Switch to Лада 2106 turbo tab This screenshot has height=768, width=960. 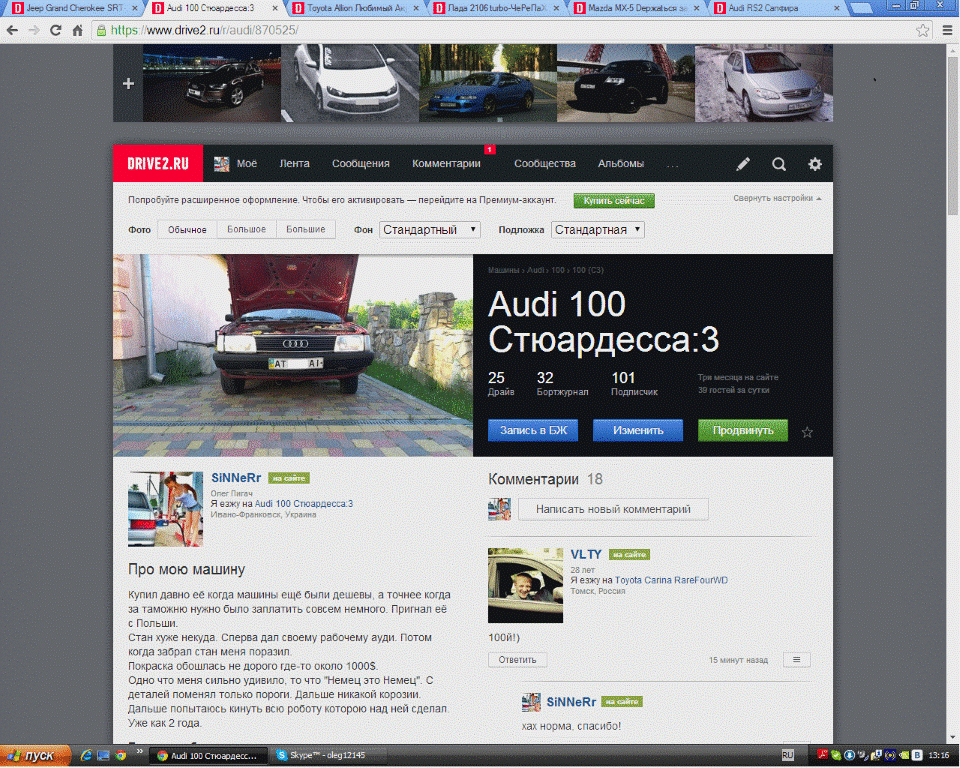(x=497, y=8)
